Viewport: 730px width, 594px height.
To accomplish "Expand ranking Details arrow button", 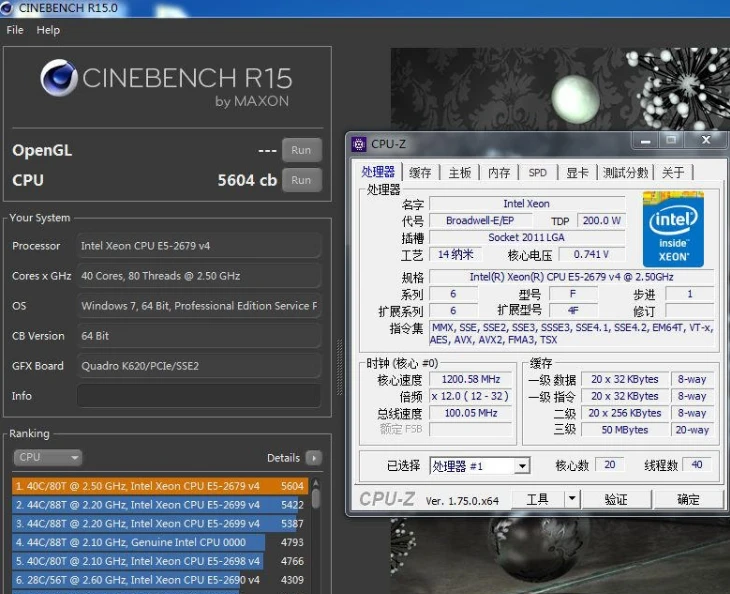I will pyautogui.click(x=314, y=458).
